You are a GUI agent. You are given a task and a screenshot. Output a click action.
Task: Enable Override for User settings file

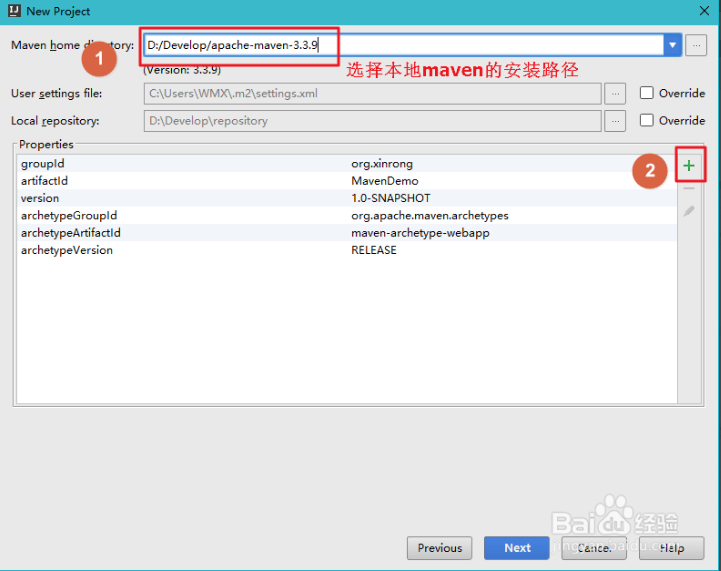click(647, 93)
